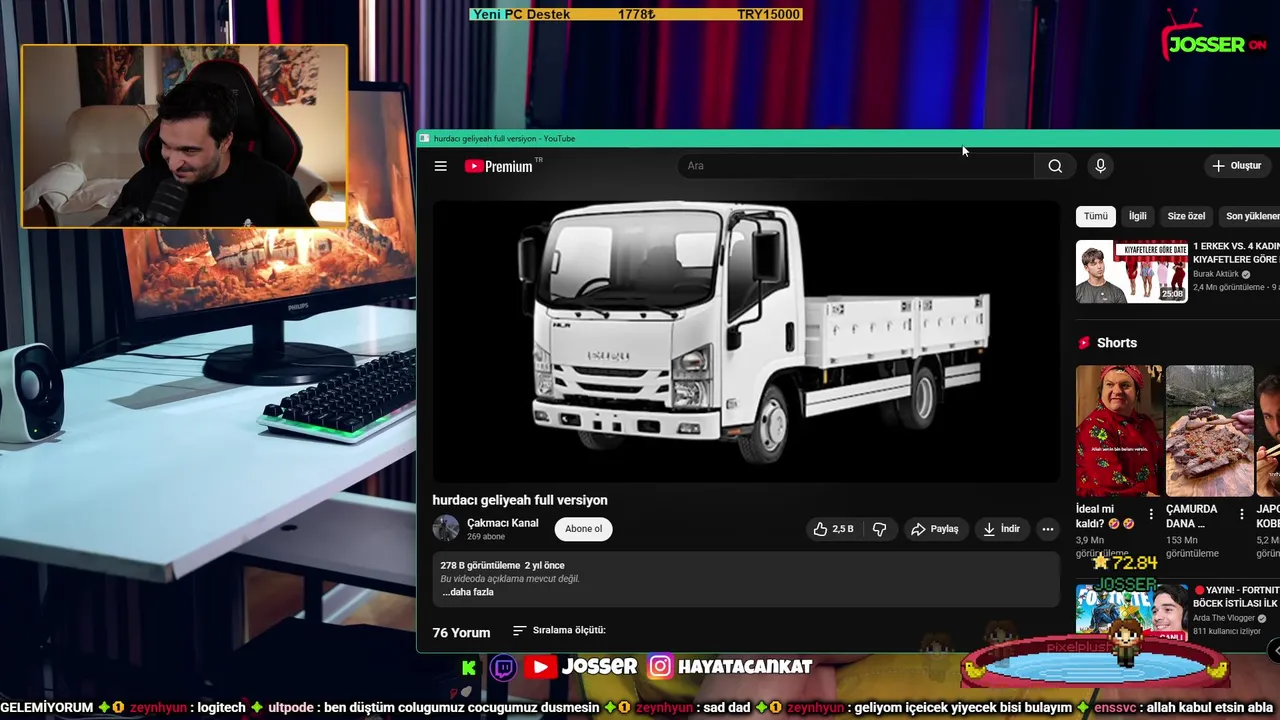Click the Arda The Vlogger channel name
Screen dimensions: 1280x720
(1225, 618)
